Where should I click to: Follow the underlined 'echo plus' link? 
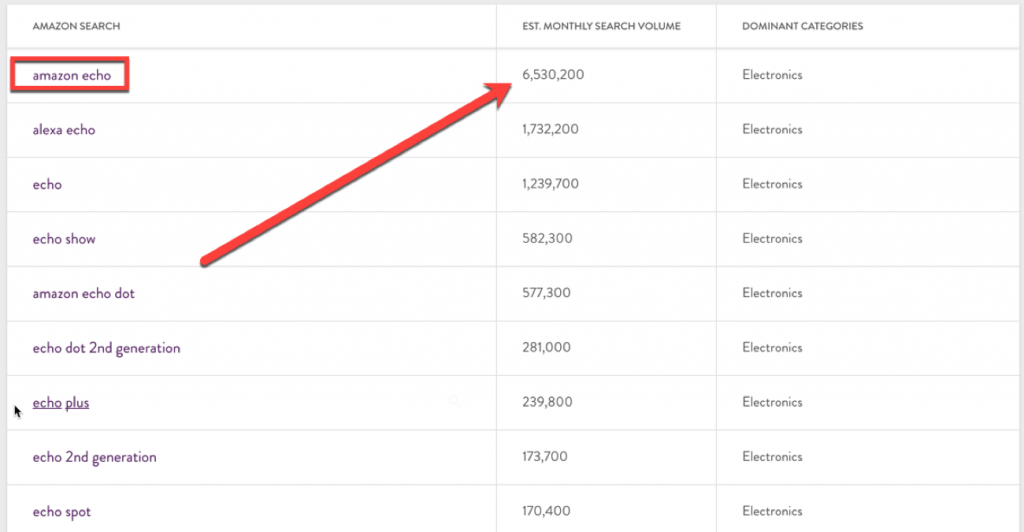point(61,403)
